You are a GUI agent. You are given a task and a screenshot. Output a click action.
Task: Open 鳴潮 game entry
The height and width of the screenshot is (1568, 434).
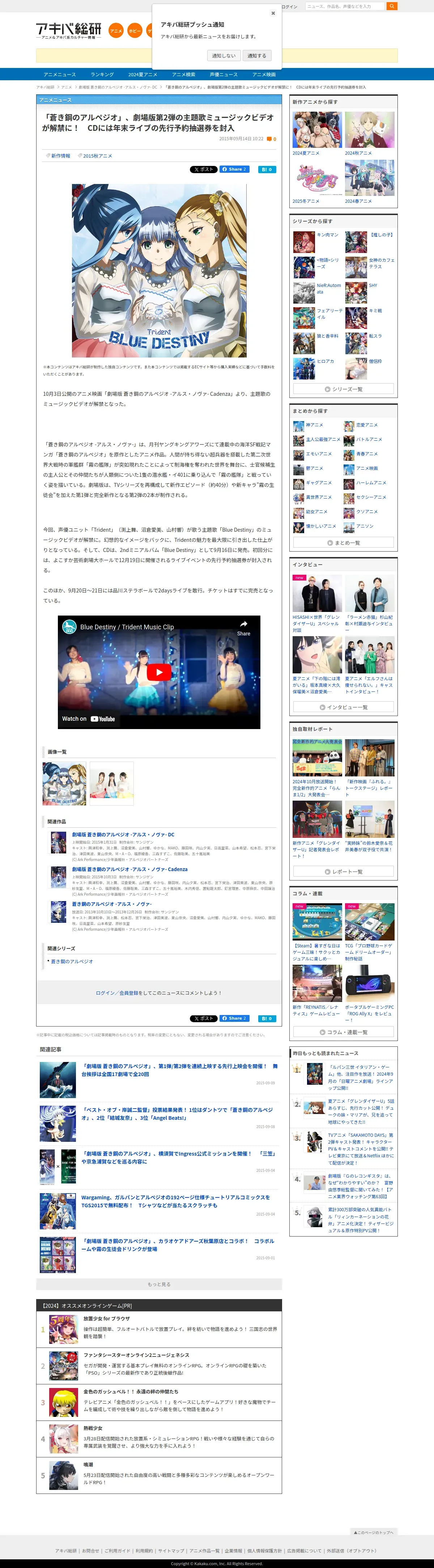(159, 1475)
